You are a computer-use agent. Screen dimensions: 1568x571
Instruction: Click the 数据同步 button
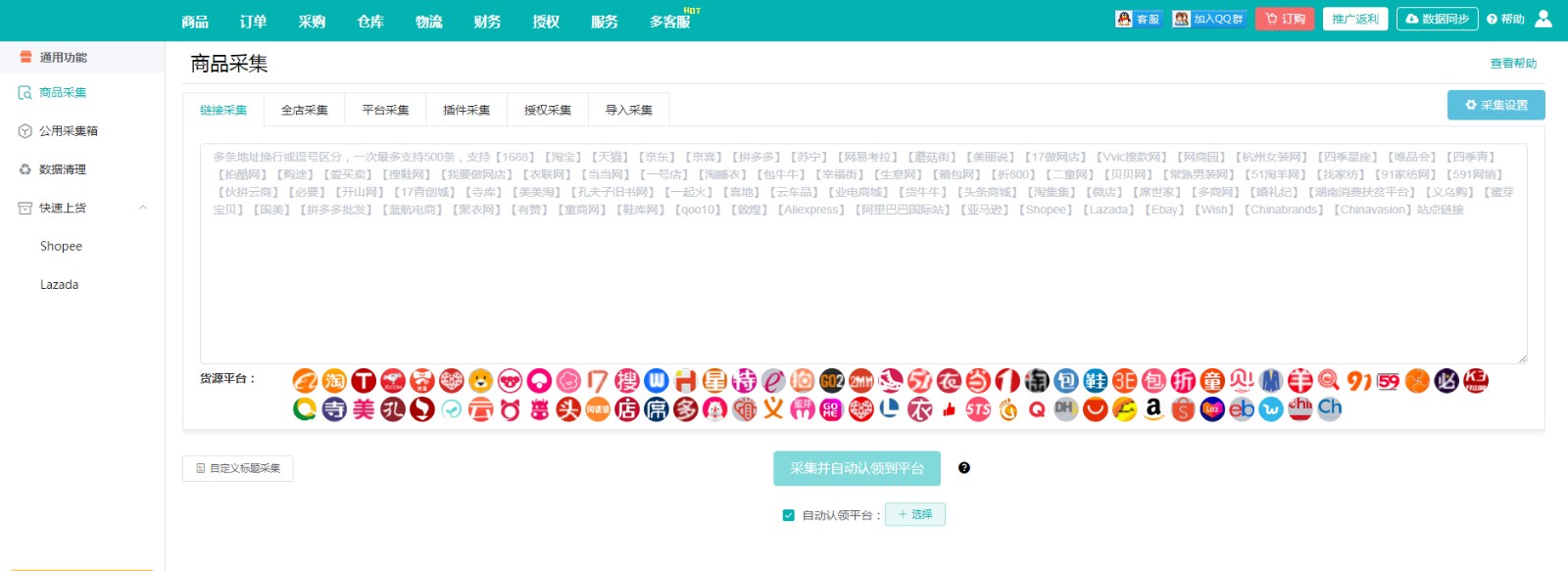click(1438, 19)
